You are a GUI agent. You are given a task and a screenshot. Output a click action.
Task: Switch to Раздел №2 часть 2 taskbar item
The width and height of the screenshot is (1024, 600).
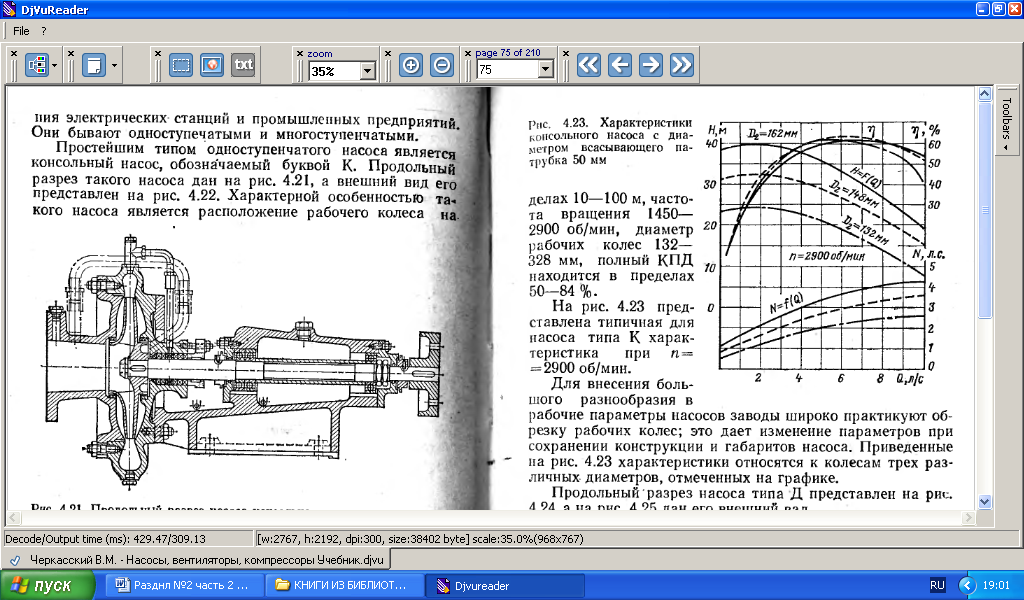pyautogui.click(x=185, y=586)
